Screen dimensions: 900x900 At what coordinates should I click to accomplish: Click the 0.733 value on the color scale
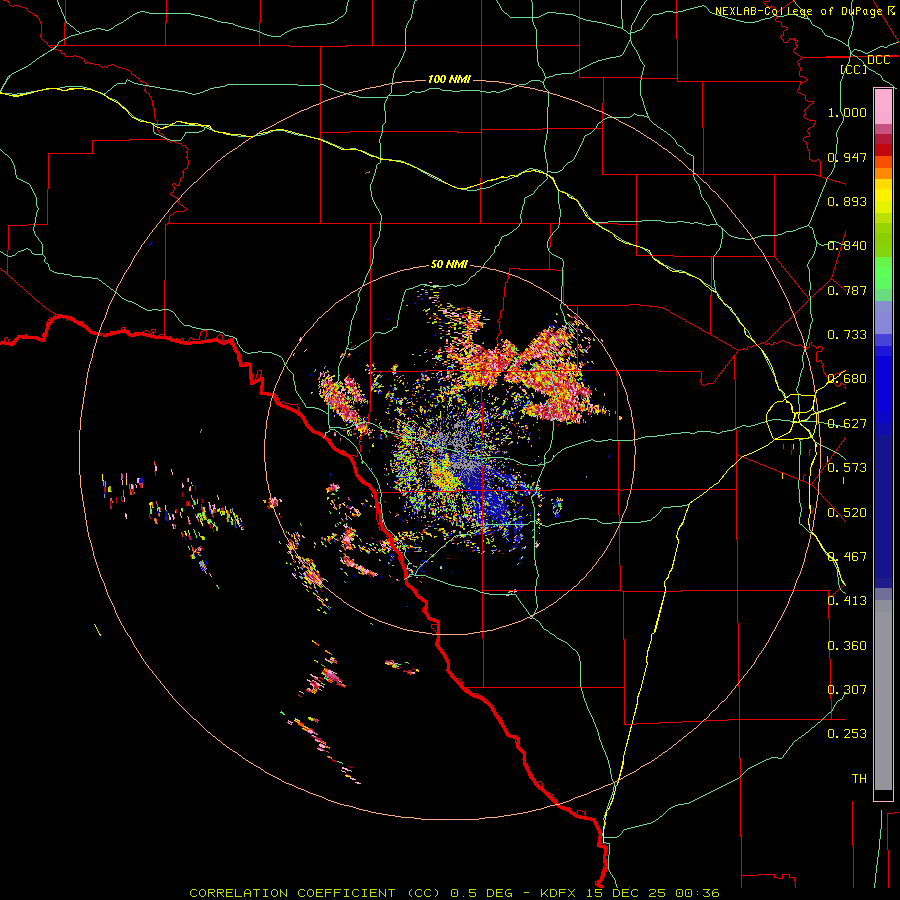[x=847, y=335]
